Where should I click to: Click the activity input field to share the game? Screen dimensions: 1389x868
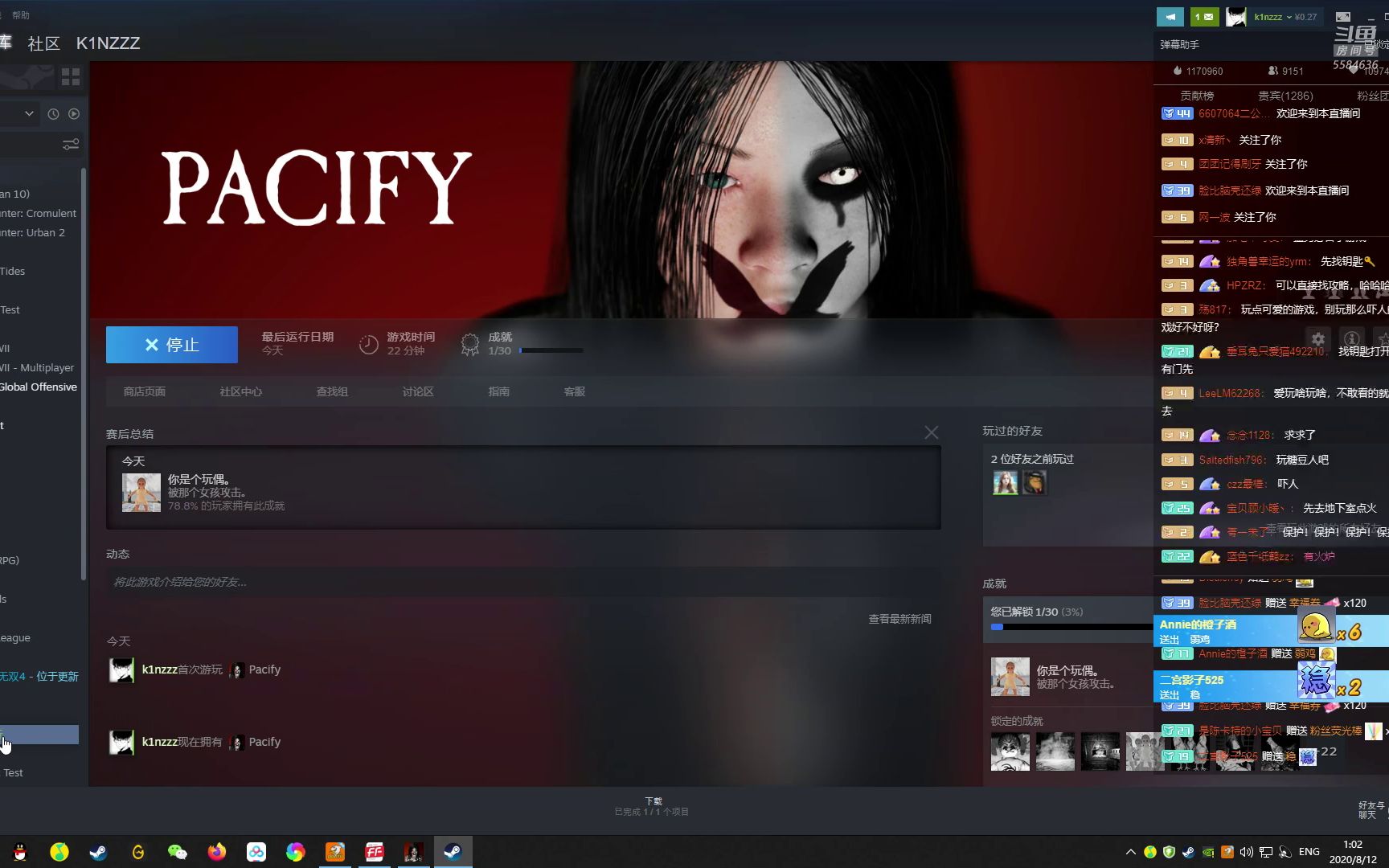pos(522,582)
